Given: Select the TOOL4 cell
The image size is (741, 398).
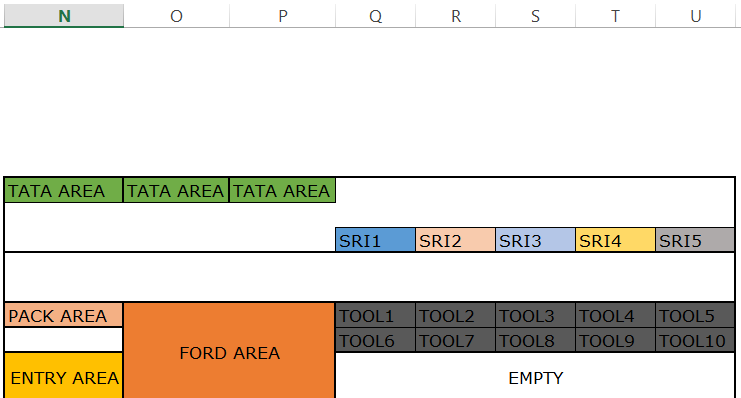Looking at the screenshot, I should coord(615,315).
